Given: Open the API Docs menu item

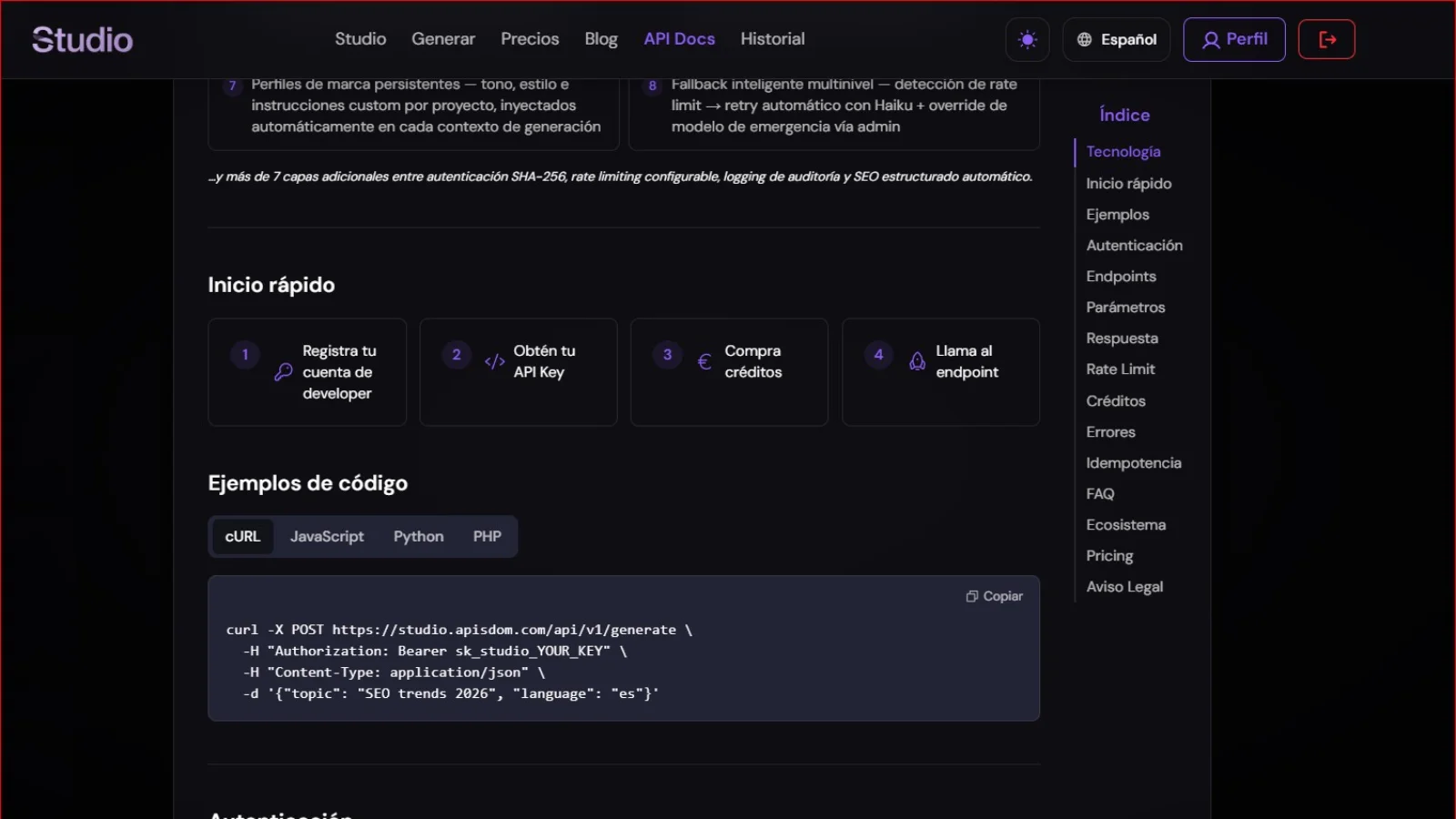Looking at the screenshot, I should point(679,38).
